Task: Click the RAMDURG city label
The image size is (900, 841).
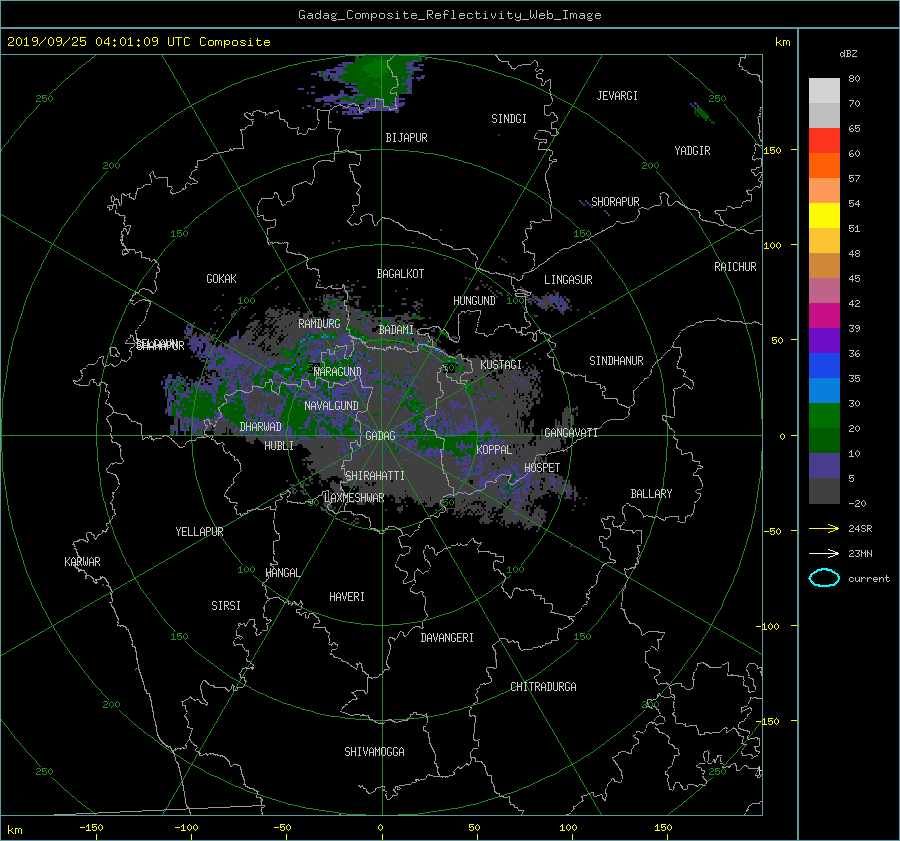Action: [x=319, y=324]
